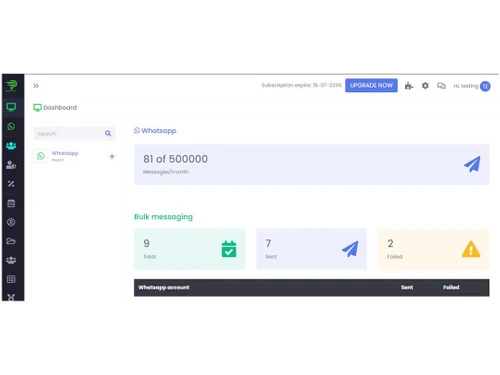Screen dimensions: 500x375
Task: Open the Dashboard monitor icon in sidebar
Action: coord(11,107)
